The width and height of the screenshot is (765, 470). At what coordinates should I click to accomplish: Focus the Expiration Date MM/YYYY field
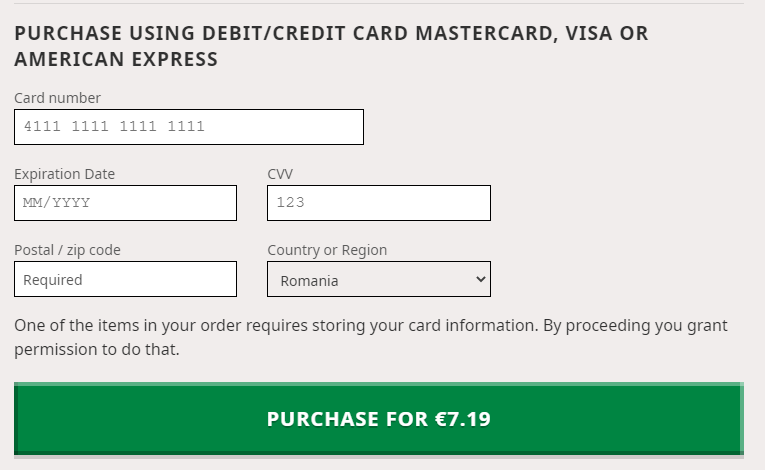pyautogui.click(x=125, y=203)
